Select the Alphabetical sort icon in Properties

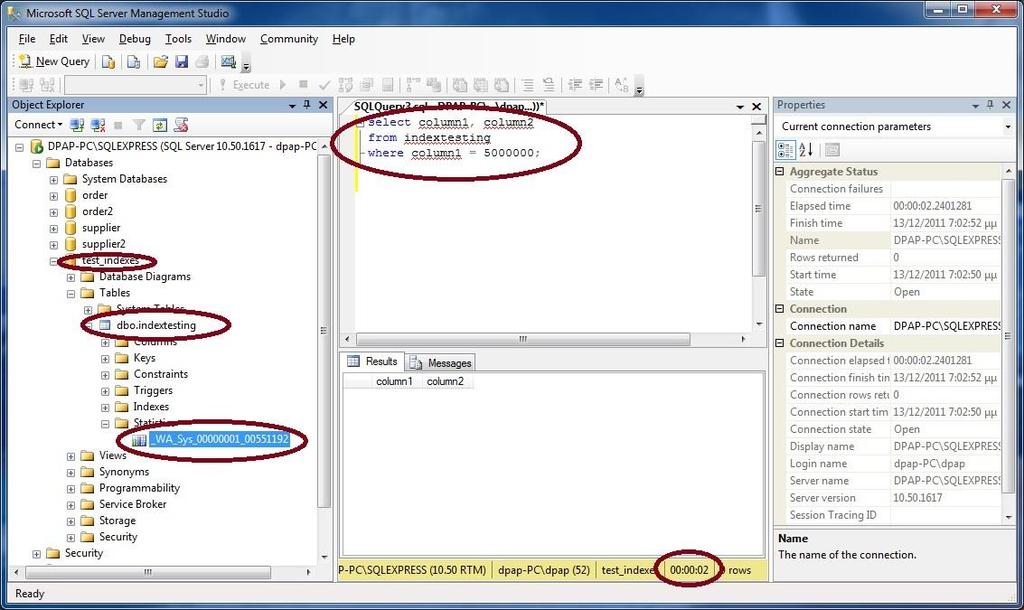point(806,150)
